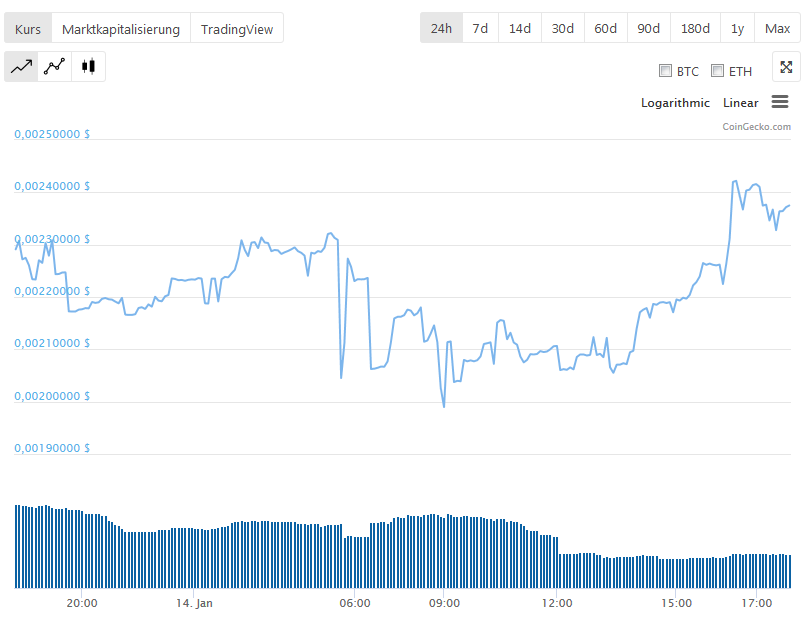This screenshot has width=803, height=624.
Task: Open the Marktkapitalisierung tab
Action: point(121,29)
